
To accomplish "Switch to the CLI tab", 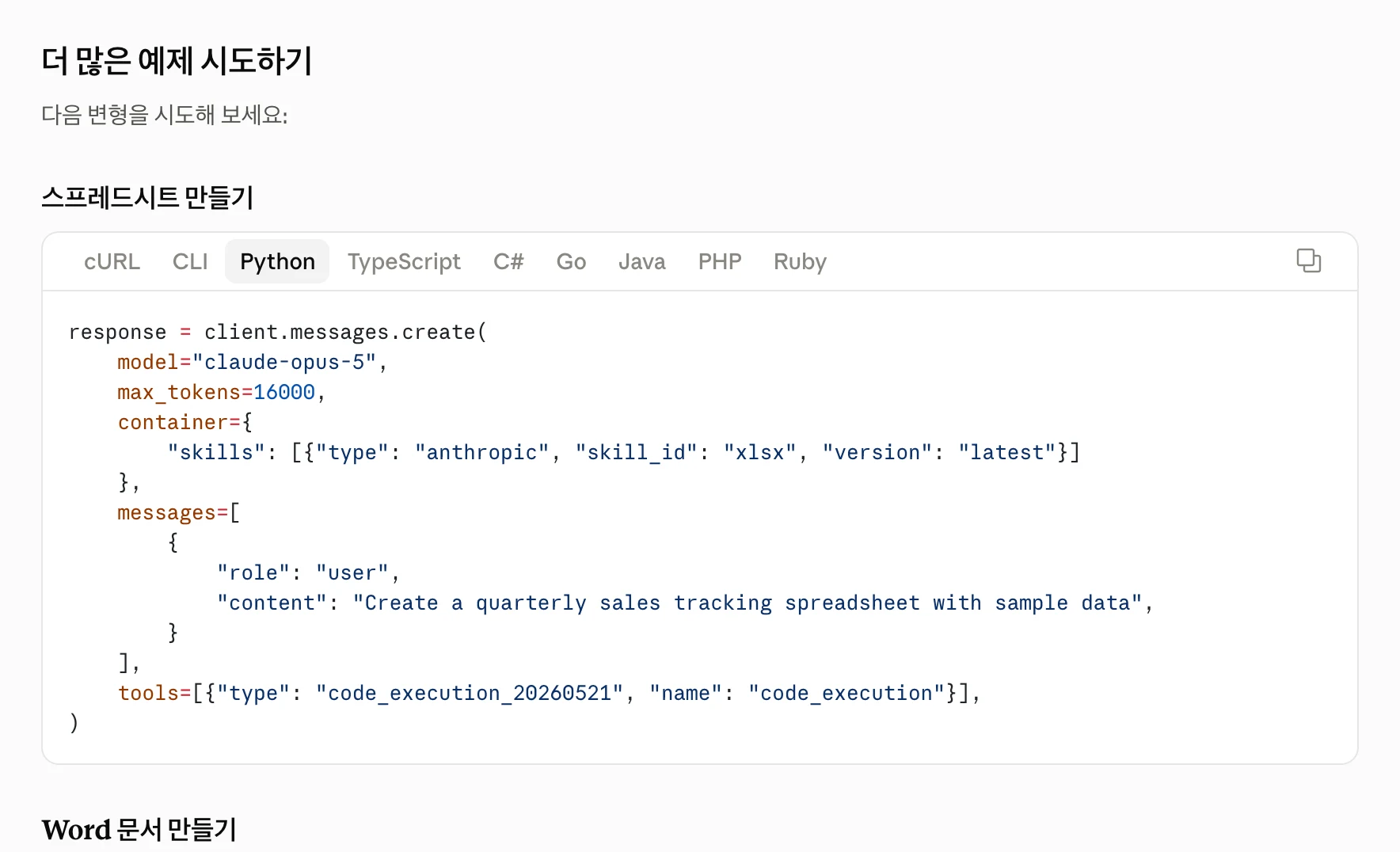I will pyautogui.click(x=190, y=261).
